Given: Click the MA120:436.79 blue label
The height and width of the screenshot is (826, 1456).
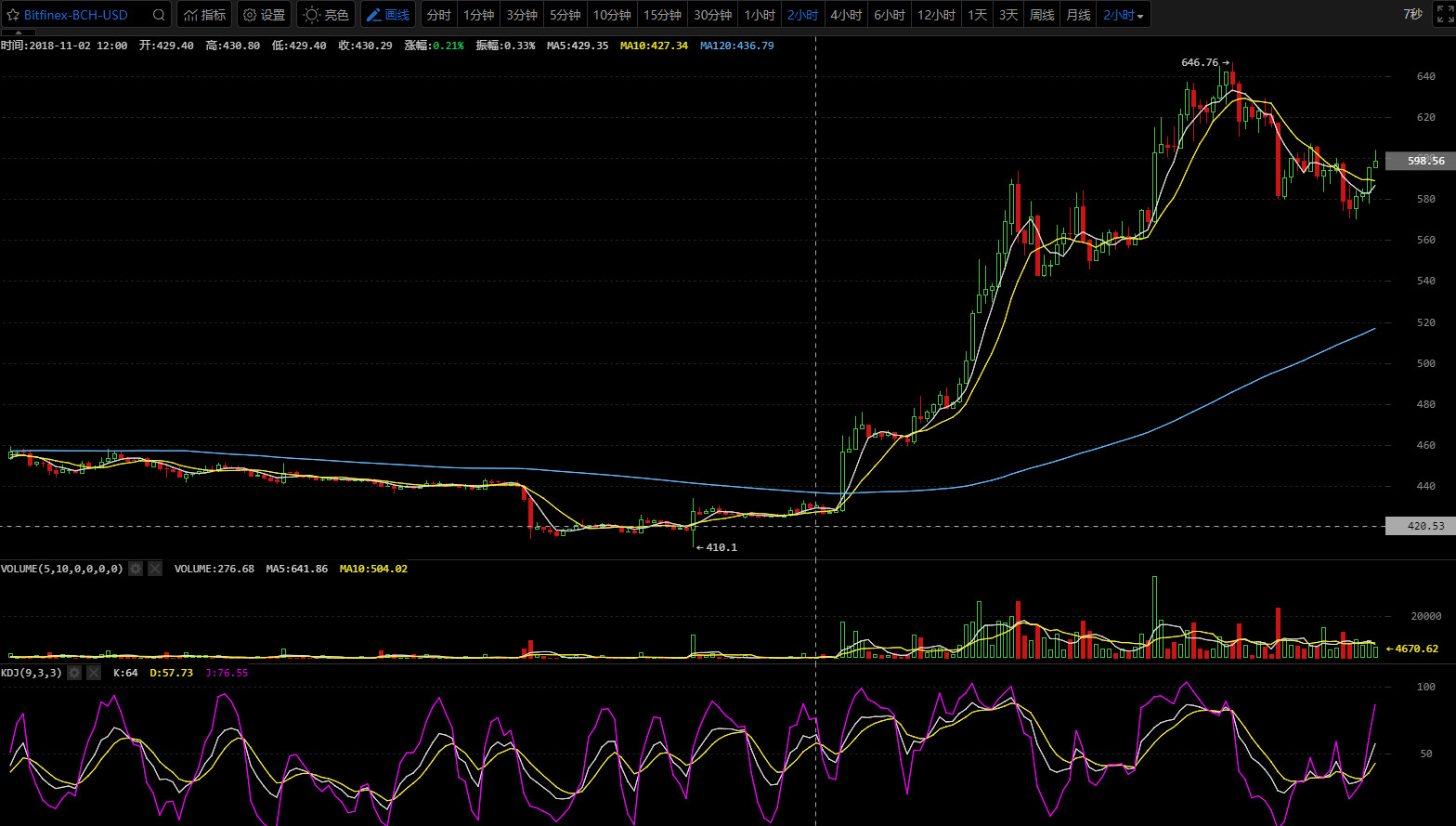Looking at the screenshot, I should 736,46.
